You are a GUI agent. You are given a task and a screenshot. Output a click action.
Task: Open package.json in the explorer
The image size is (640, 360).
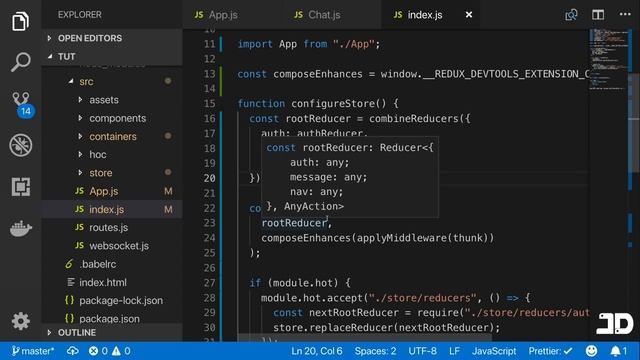[x=112, y=318]
